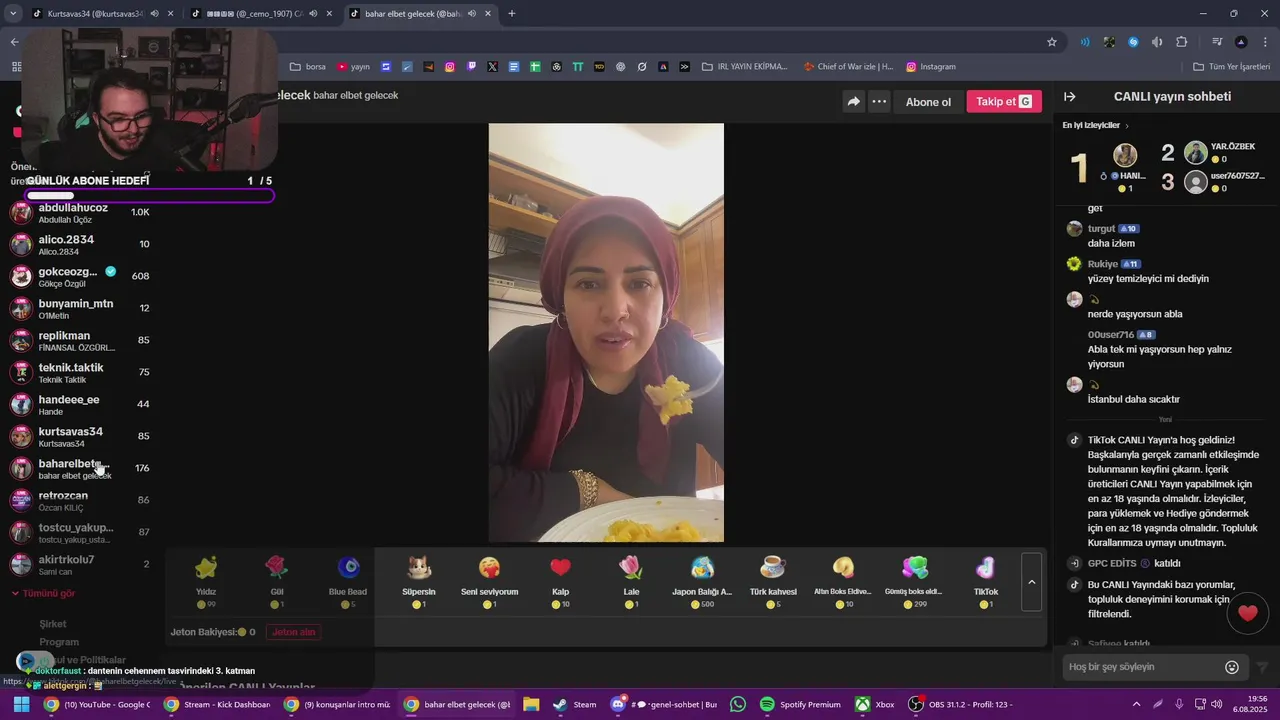Open the Instagram bookmark
The width and height of the screenshot is (1280, 720).
931,67
